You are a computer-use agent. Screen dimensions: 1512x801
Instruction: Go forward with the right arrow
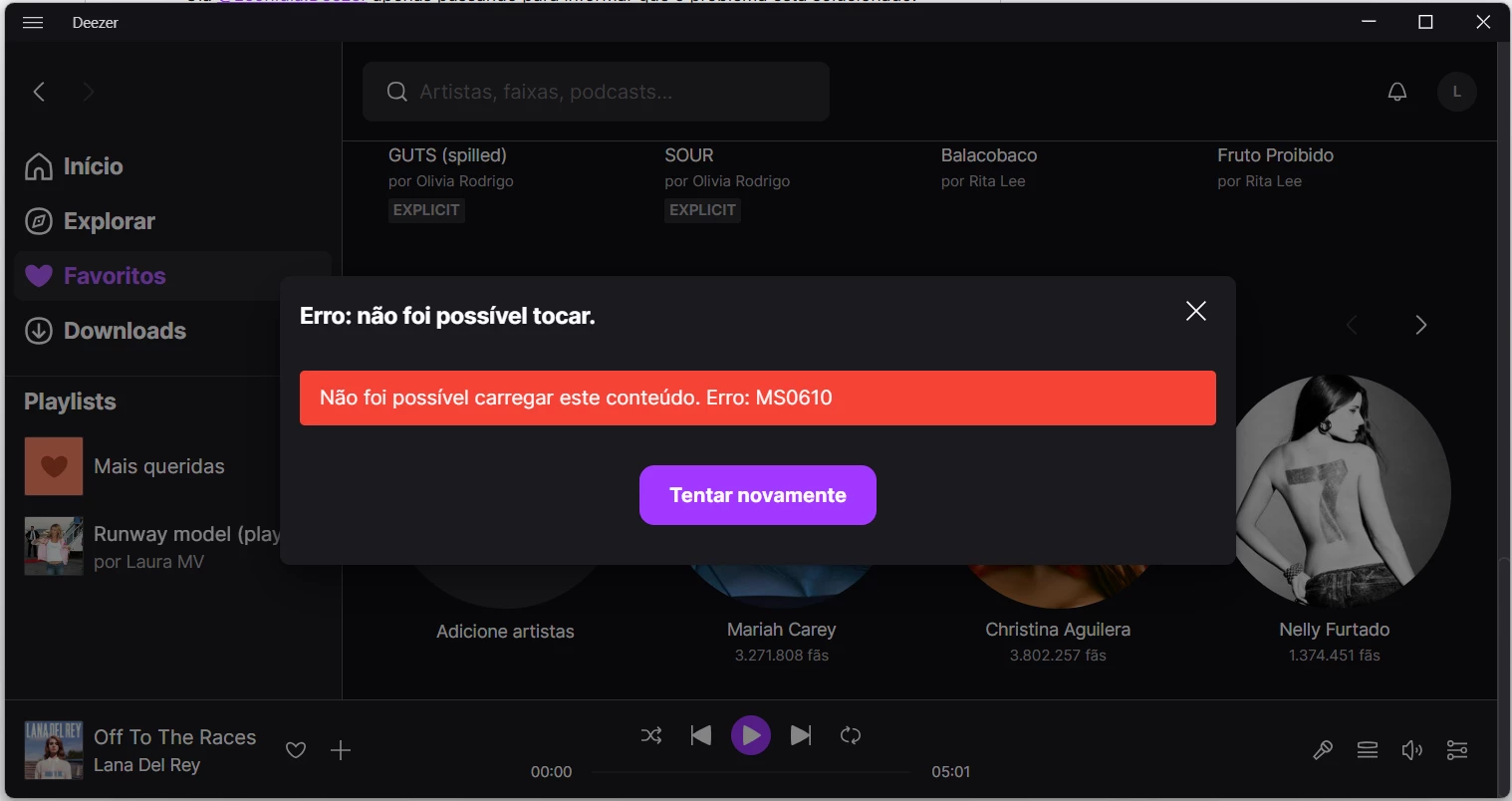89,92
